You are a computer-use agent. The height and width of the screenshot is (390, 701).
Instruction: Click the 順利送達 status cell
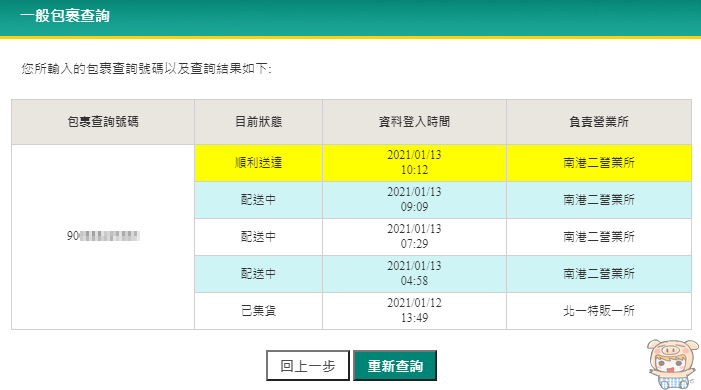258,163
